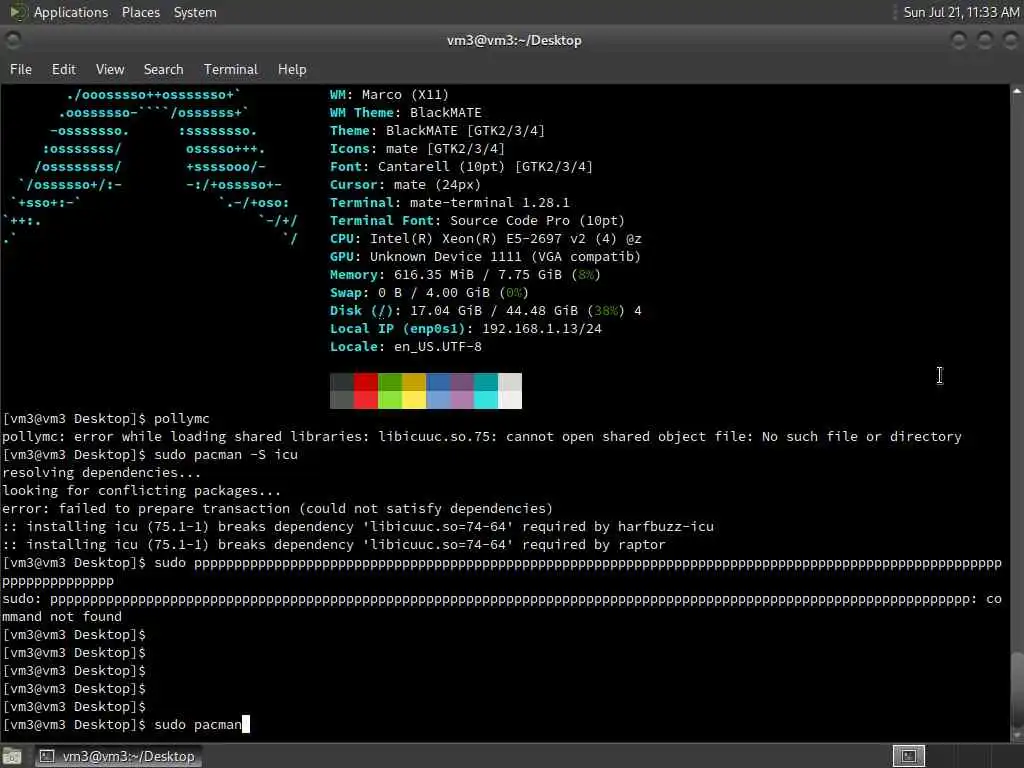Open the Applications panel menu
Viewport: 1024px width, 768px height.
pyautogui.click(x=71, y=12)
